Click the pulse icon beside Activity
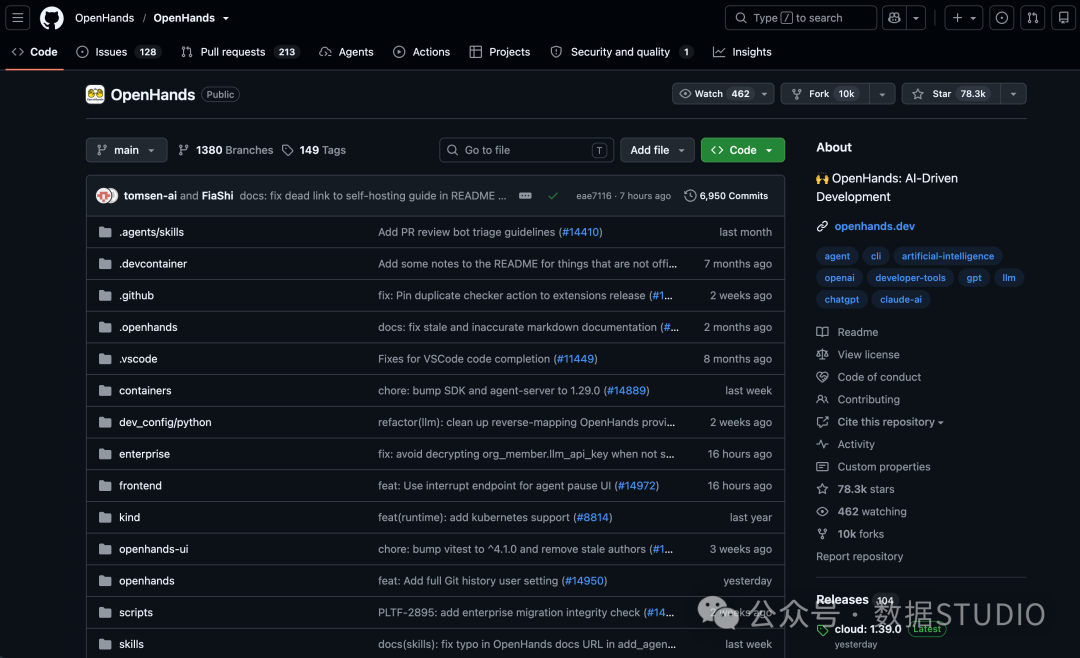 pyautogui.click(x=822, y=444)
